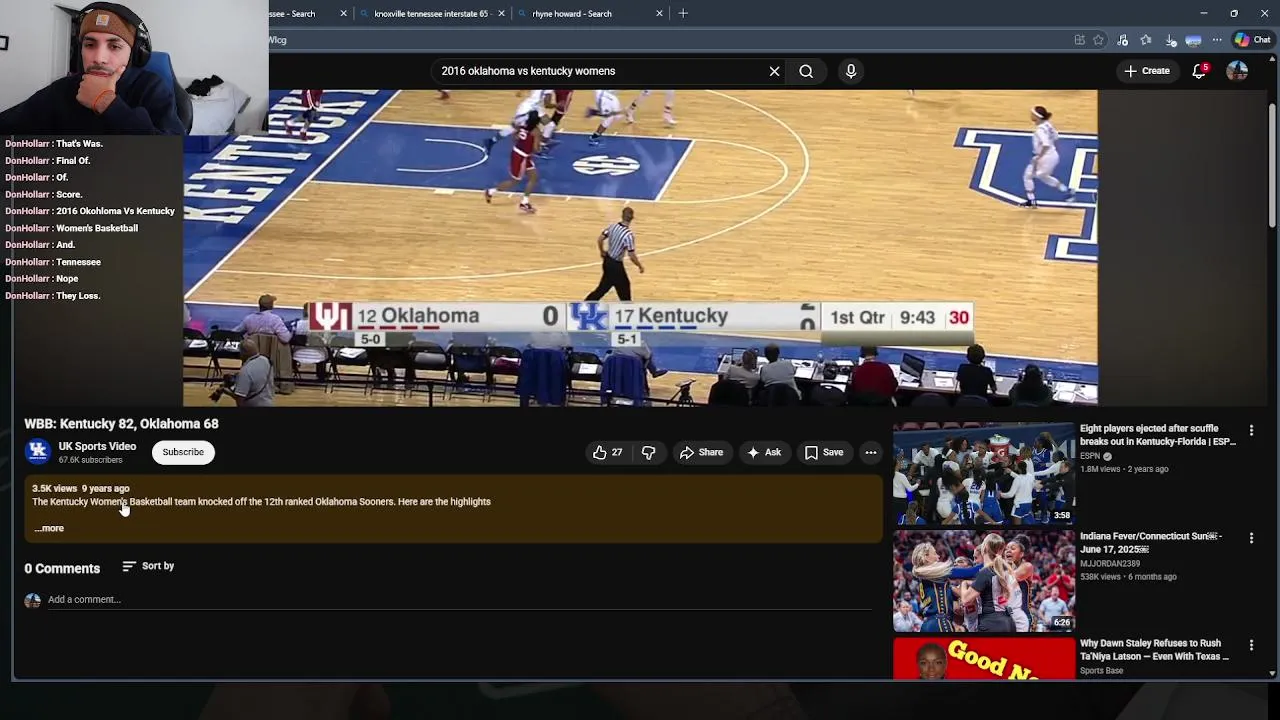Screen dimensions: 1280x720
Task: Open Indiana Fever/Connecticut Sun video thumbnail
Action: click(984, 581)
